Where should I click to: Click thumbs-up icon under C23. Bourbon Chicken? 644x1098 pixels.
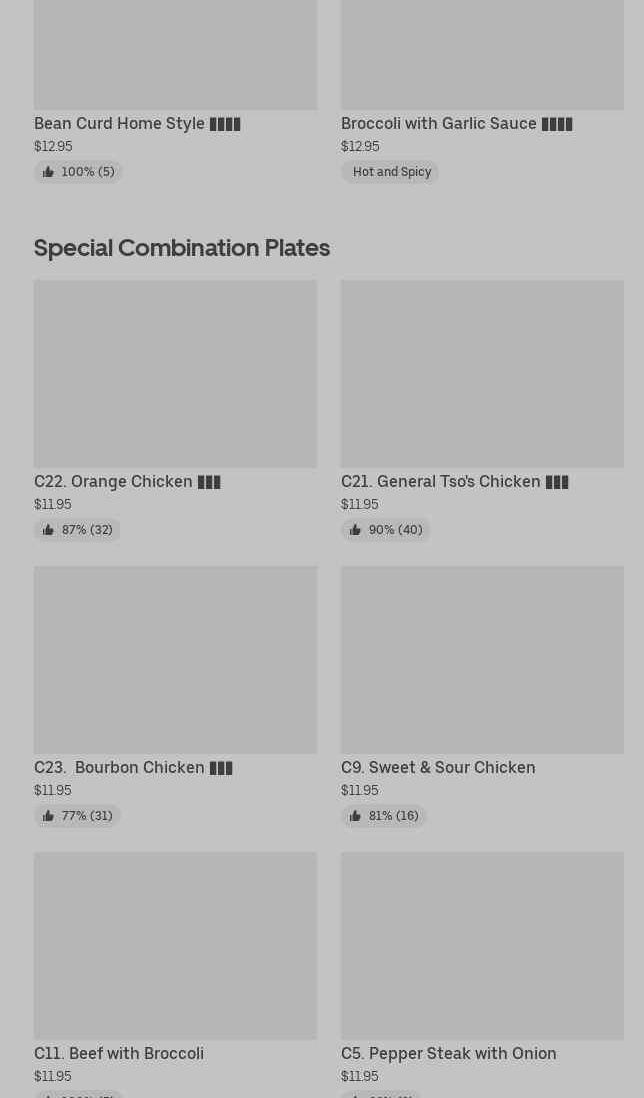tap(48, 816)
